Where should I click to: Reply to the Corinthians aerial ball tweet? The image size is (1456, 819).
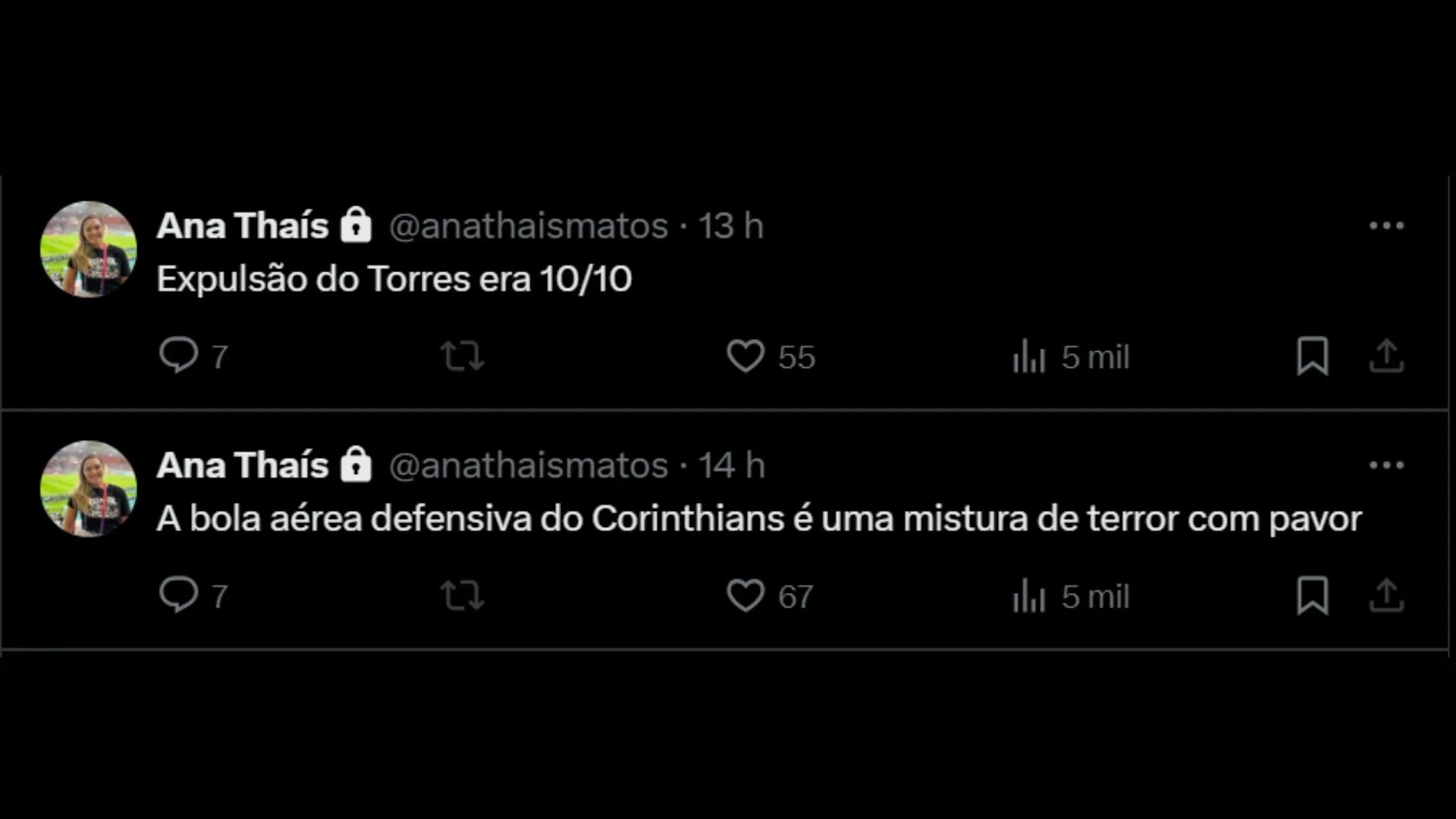coord(178,595)
